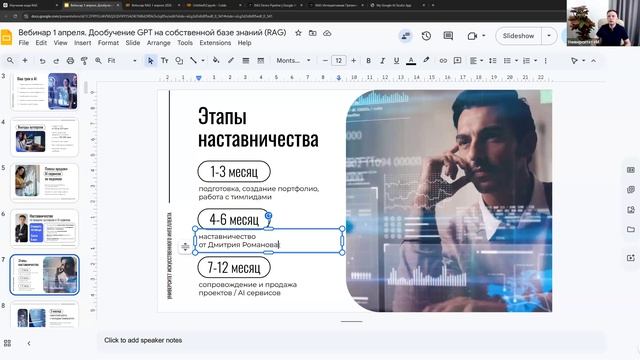The height and width of the screenshot is (360, 640).
Task: Toggle bold formatting
Action: point(368,60)
